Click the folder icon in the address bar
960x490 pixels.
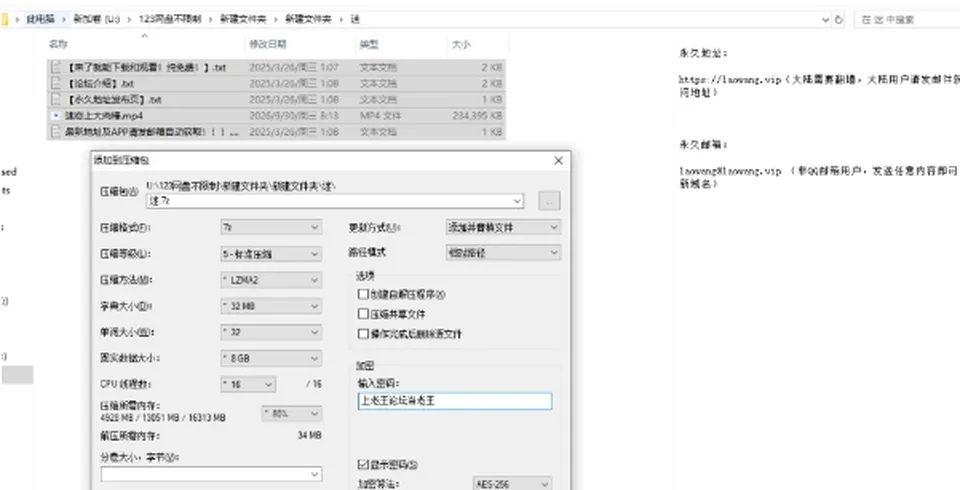(x=4, y=20)
